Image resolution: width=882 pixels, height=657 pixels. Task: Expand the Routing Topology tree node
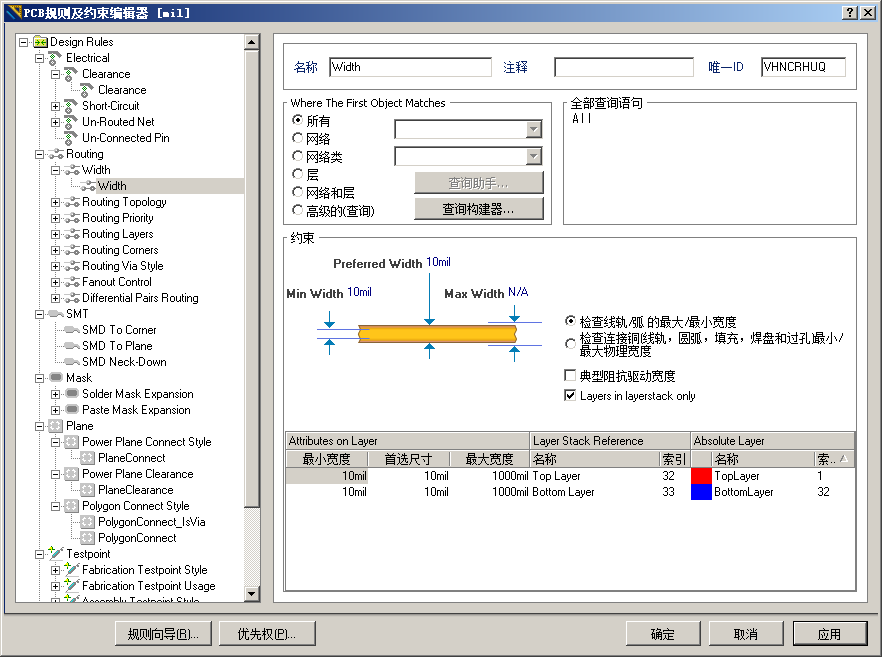tap(58, 201)
